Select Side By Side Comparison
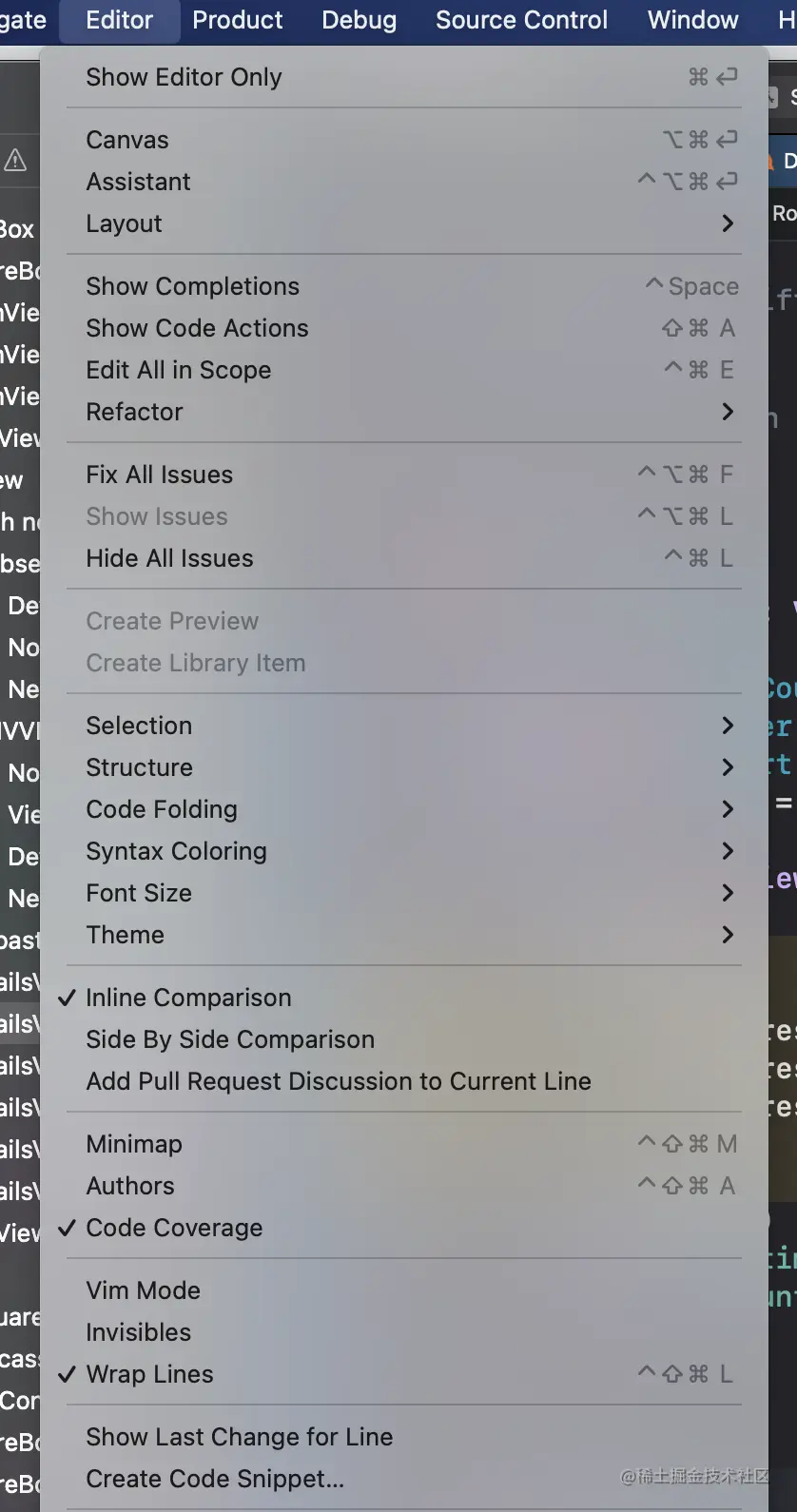 coord(230,1039)
